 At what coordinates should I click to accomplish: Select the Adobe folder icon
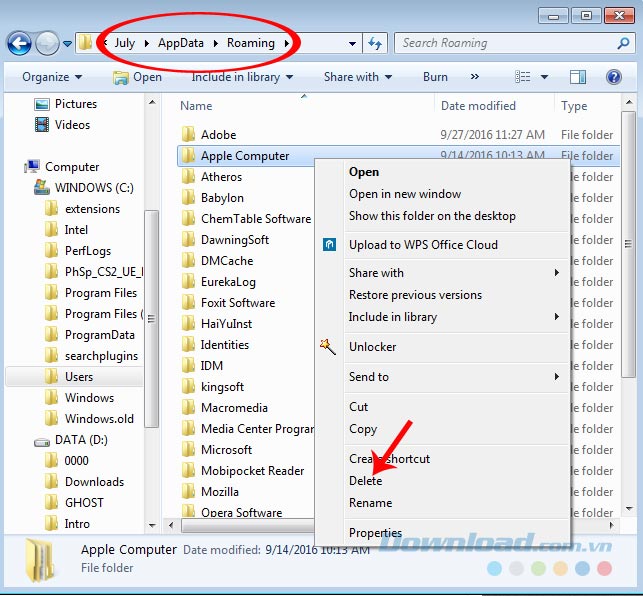coord(188,135)
